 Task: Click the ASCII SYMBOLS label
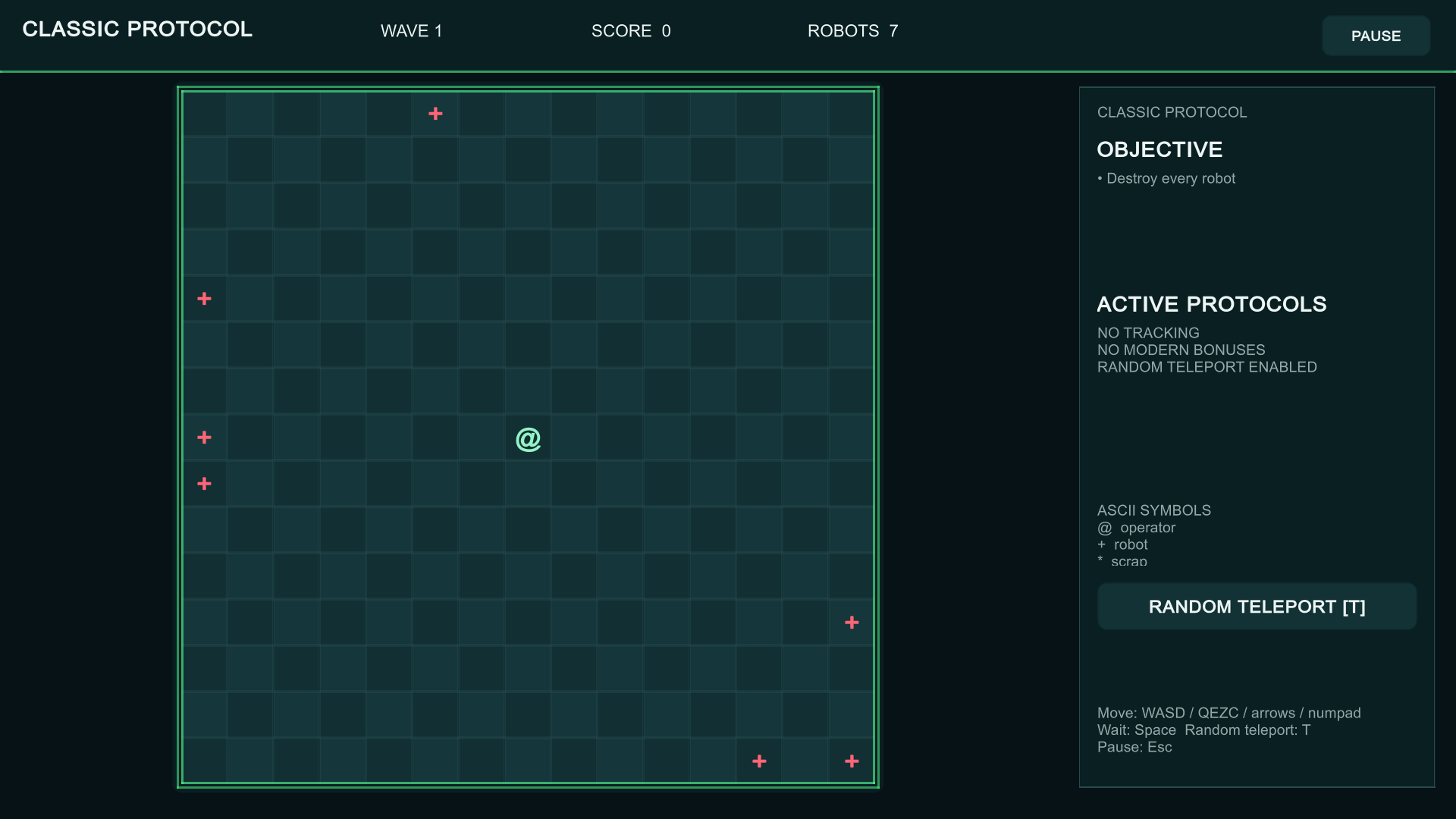tap(1153, 510)
